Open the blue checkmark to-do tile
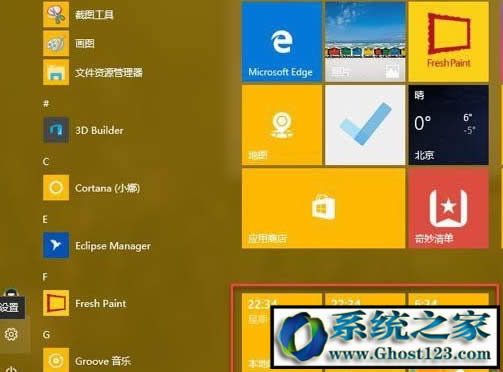The width and height of the screenshot is (503, 372). coord(365,125)
